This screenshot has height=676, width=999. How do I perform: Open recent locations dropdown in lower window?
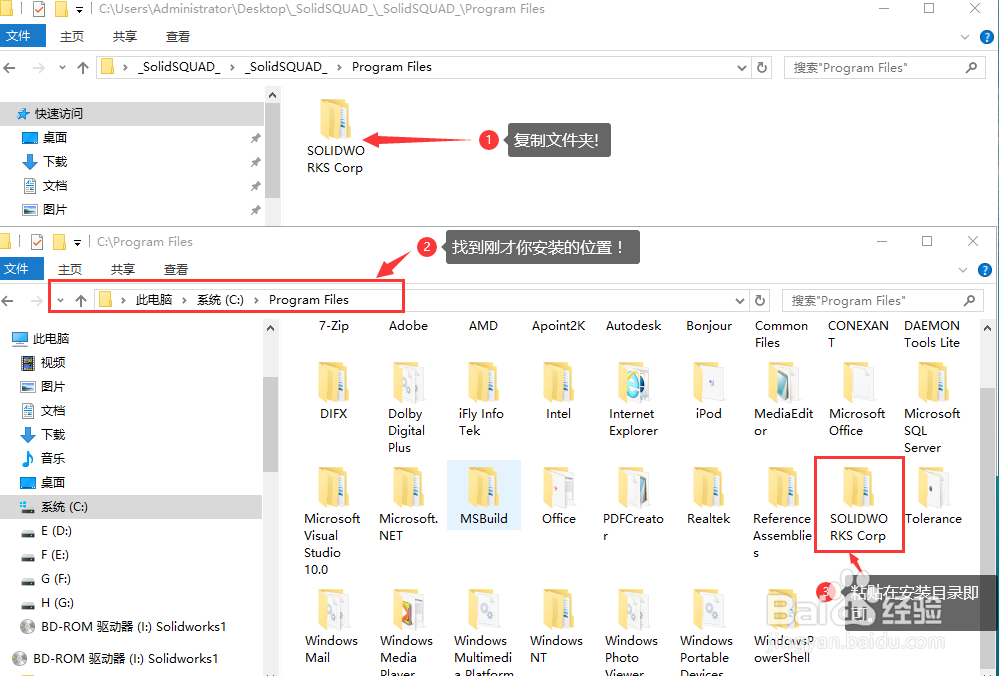60,300
